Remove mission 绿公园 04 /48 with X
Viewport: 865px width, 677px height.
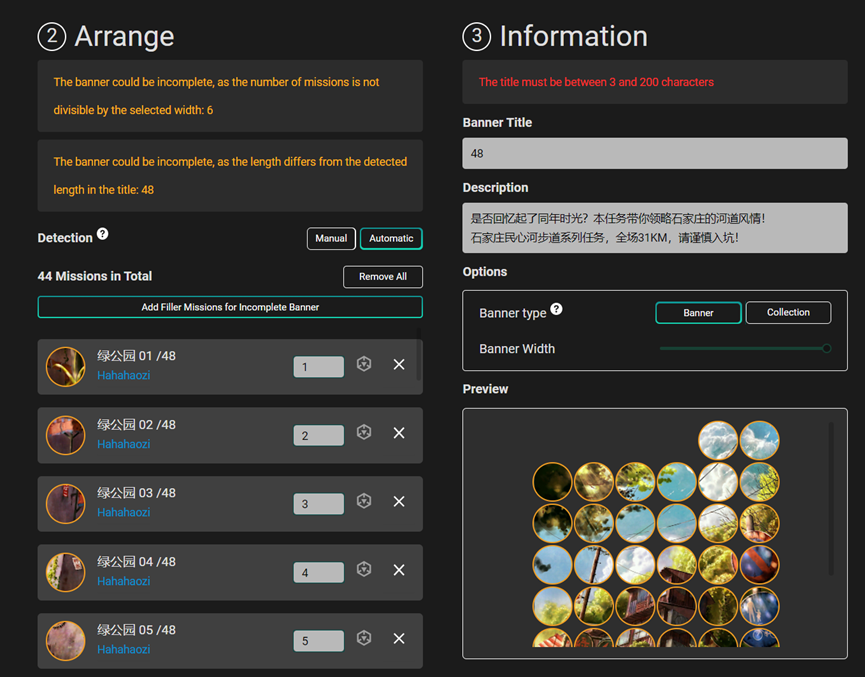[399, 570]
